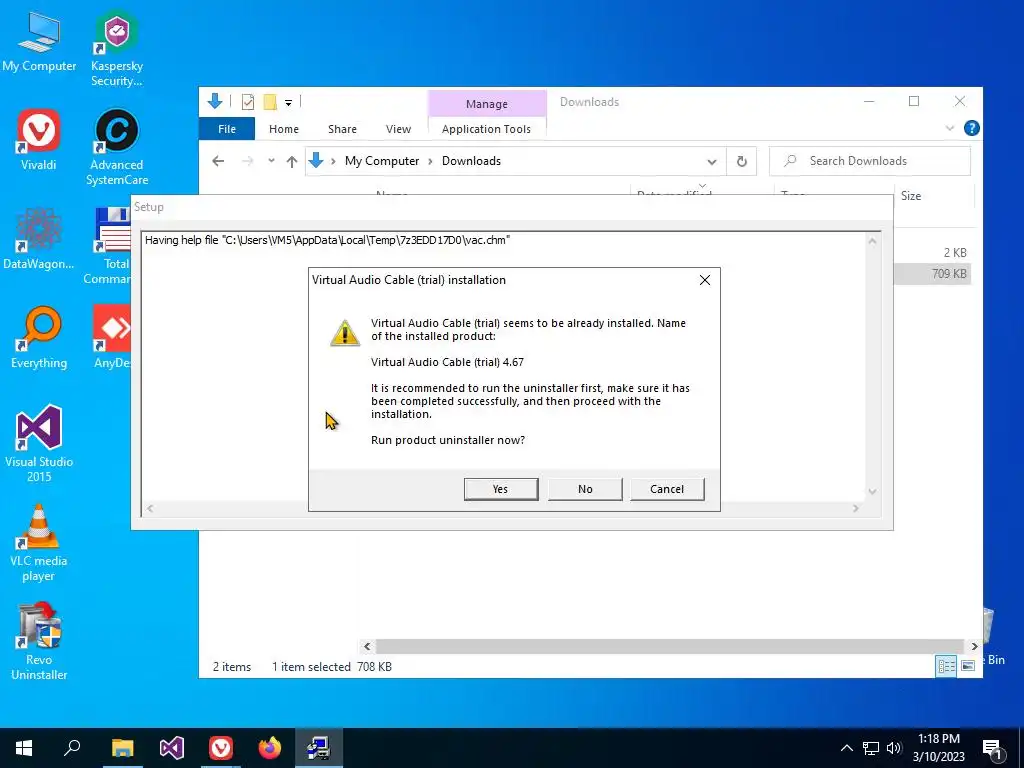Go up one folder level
This screenshot has height=768, width=1024.
292,161
